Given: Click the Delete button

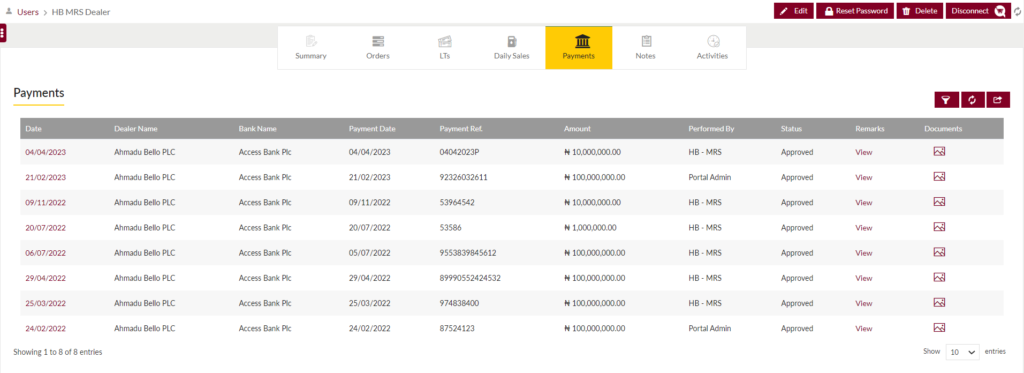Looking at the screenshot, I should pos(920,11).
